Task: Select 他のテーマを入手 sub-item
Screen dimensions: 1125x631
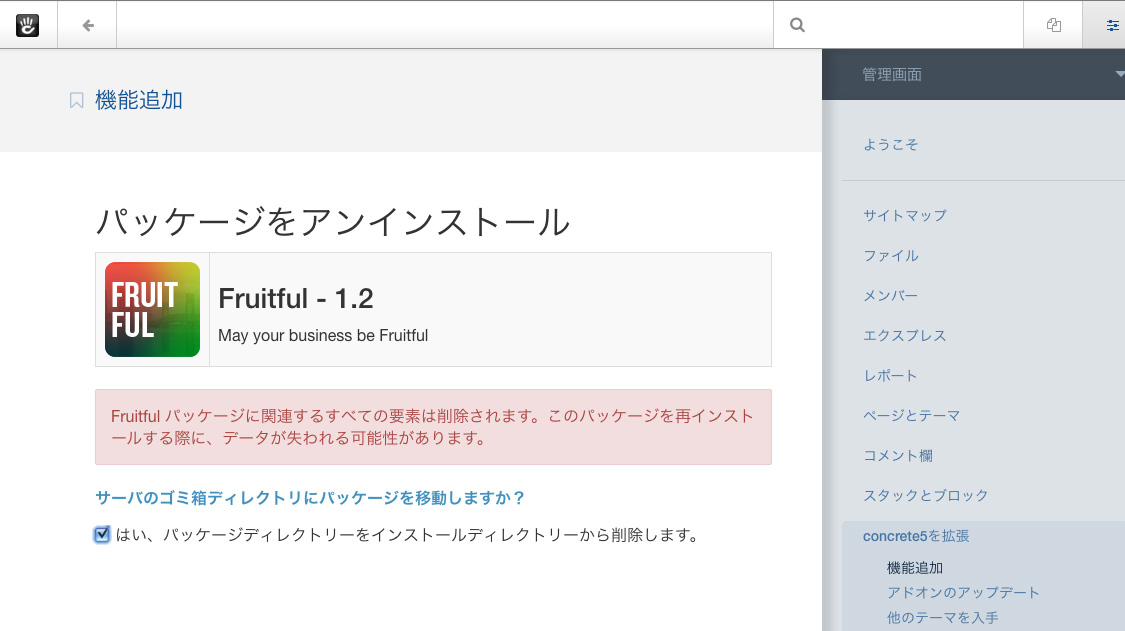Action: tap(942, 617)
